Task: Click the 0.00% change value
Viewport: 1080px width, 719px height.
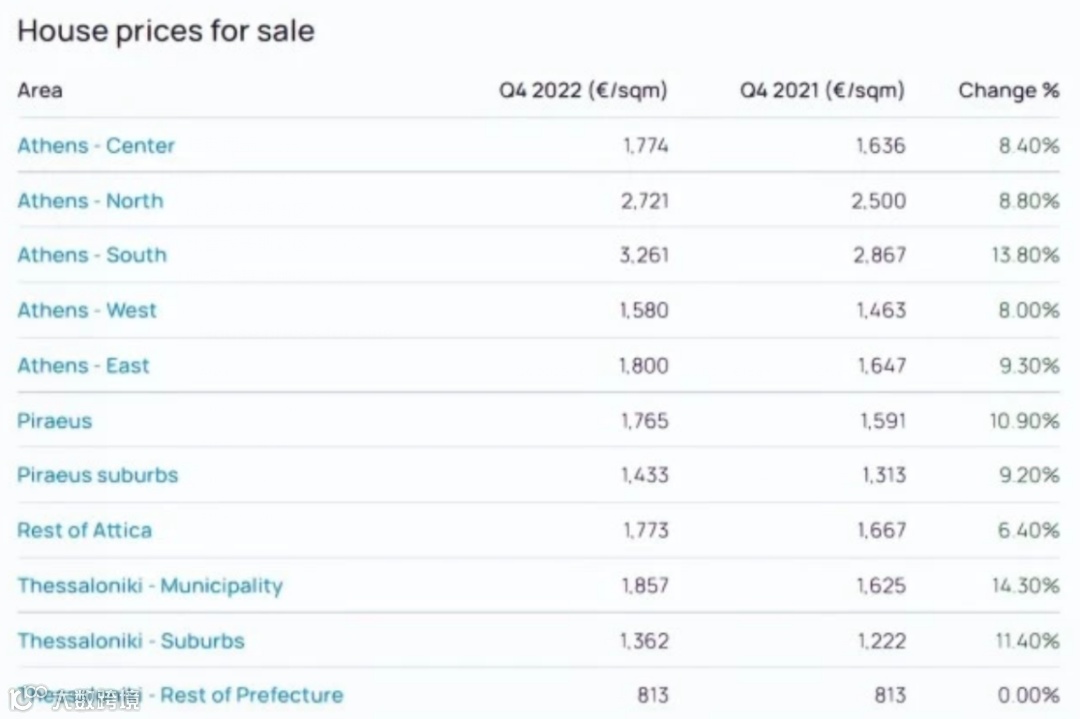Action: tap(1029, 695)
